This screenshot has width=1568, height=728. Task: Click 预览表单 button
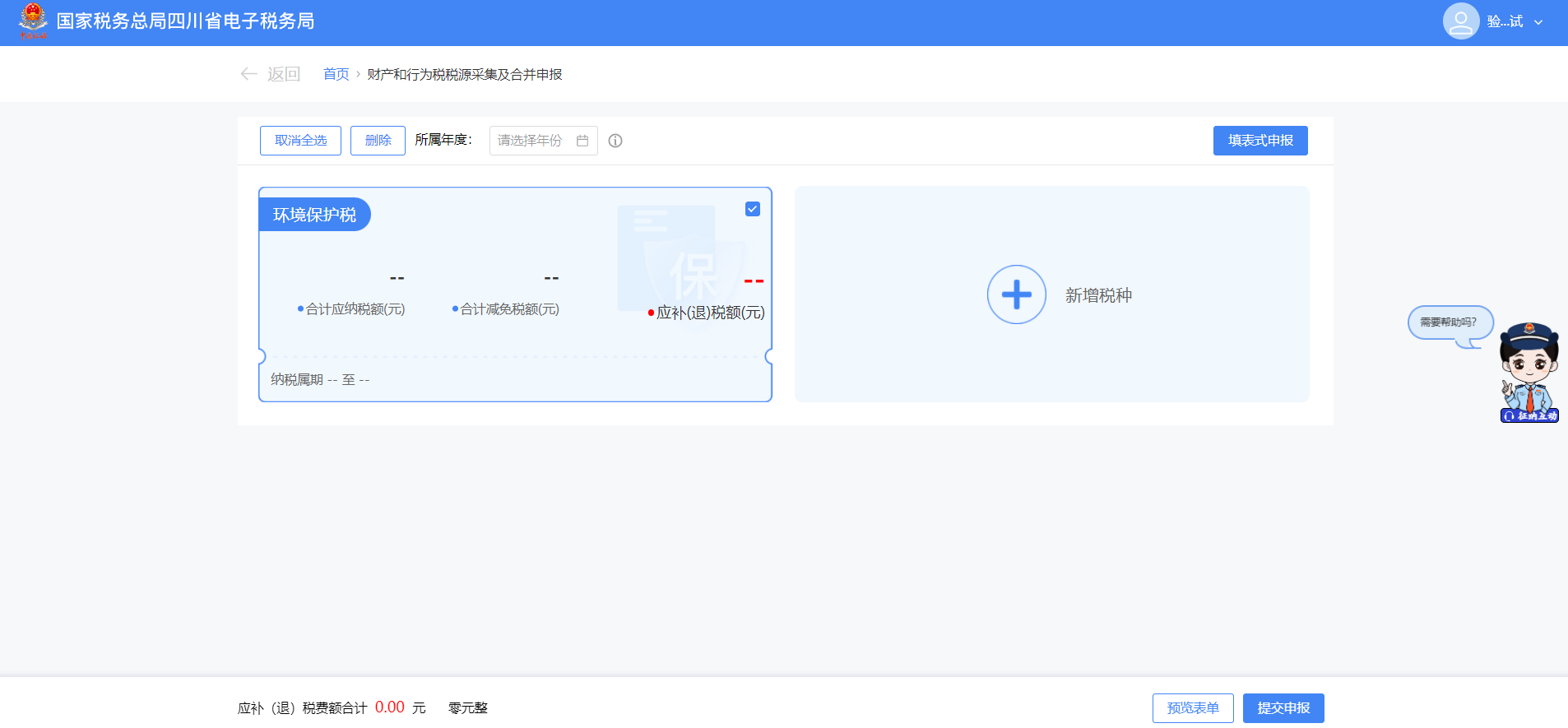pyautogui.click(x=1193, y=708)
